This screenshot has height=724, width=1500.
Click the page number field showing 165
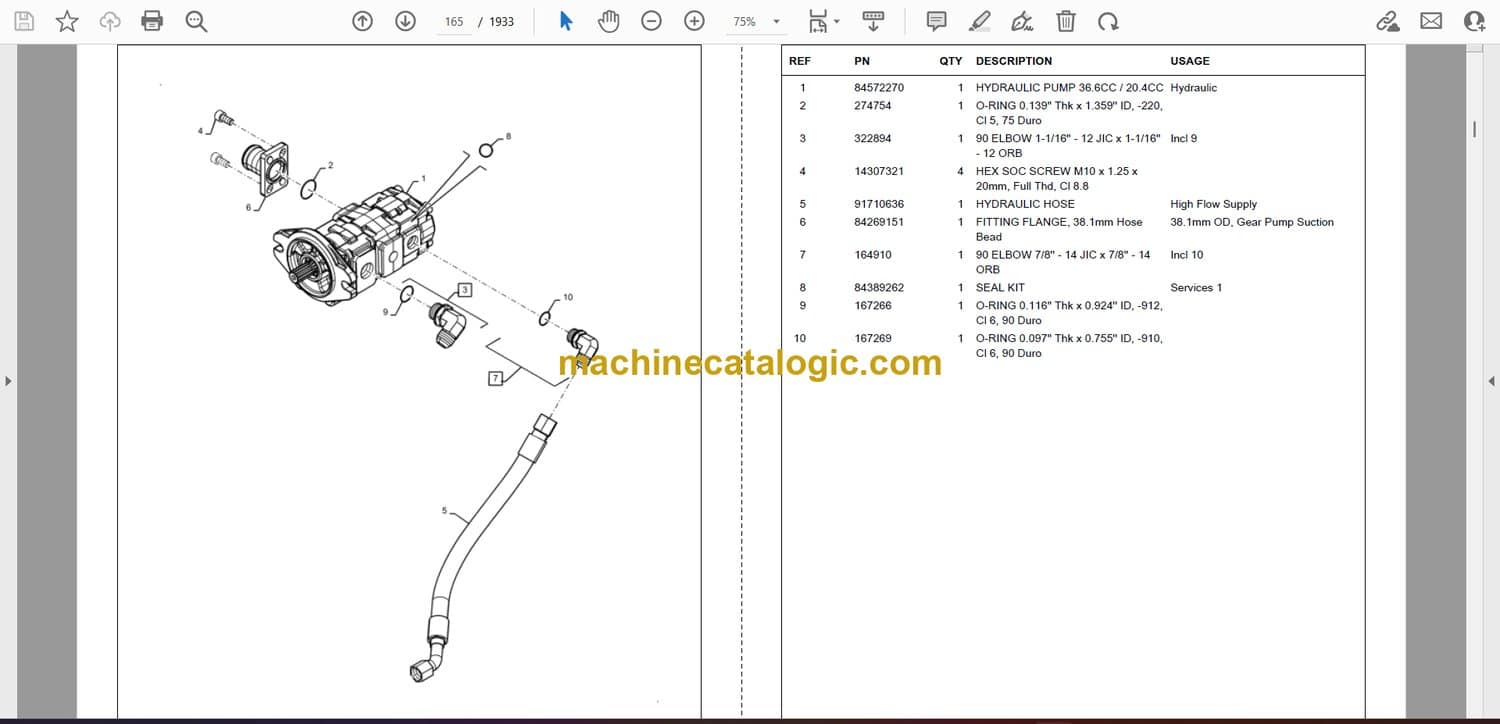coord(454,21)
